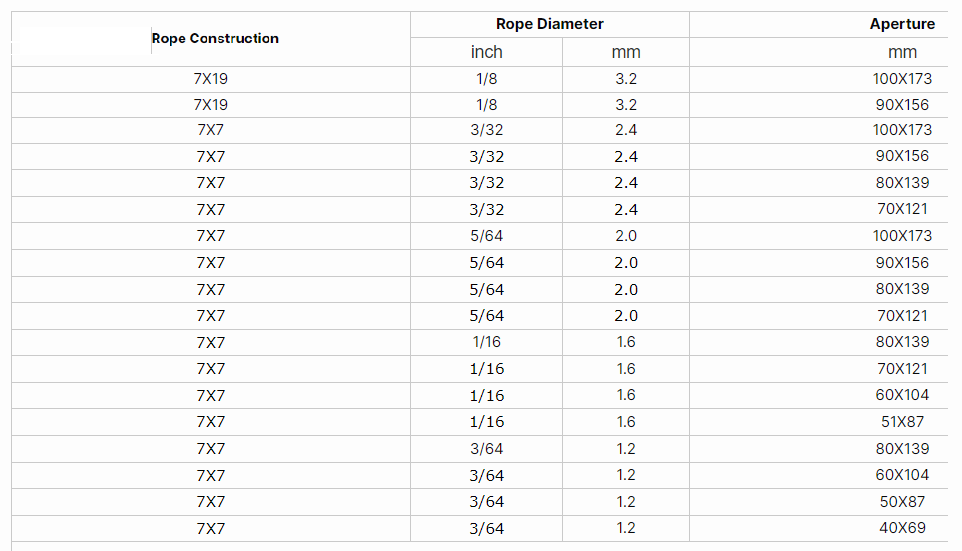
Task: Select the mm sub-header under Rope Diameter
Action: click(x=626, y=52)
